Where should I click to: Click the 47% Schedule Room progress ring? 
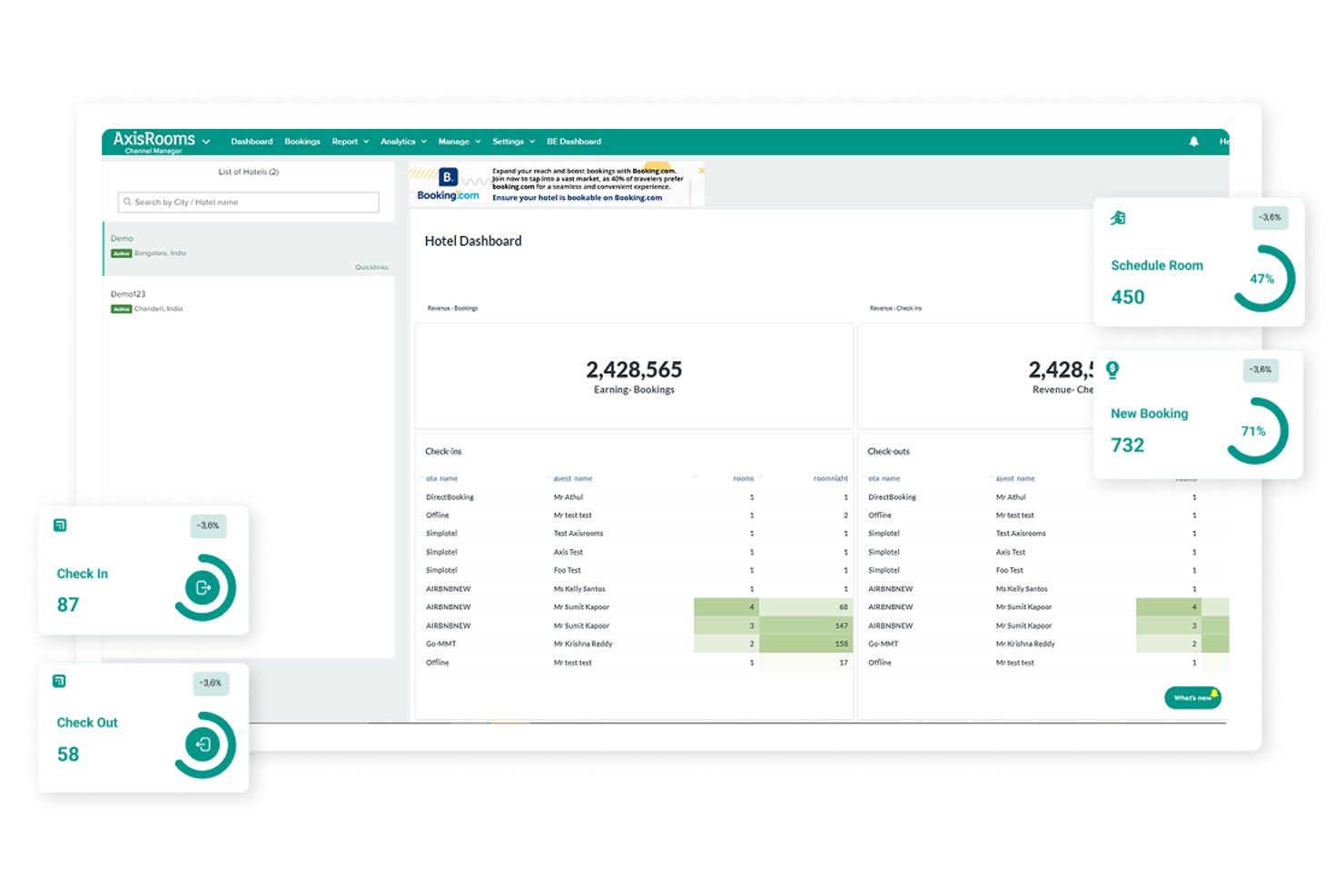[1262, 279]
